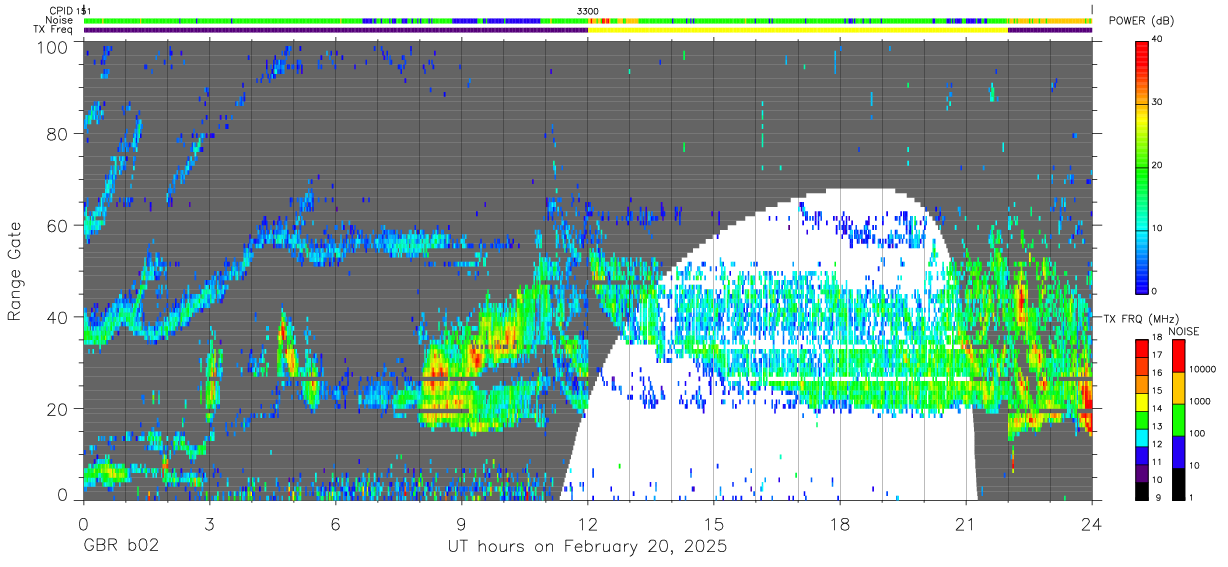
Task: Click the '60' tick on the Range Gate axis
Action: point(58,225)
